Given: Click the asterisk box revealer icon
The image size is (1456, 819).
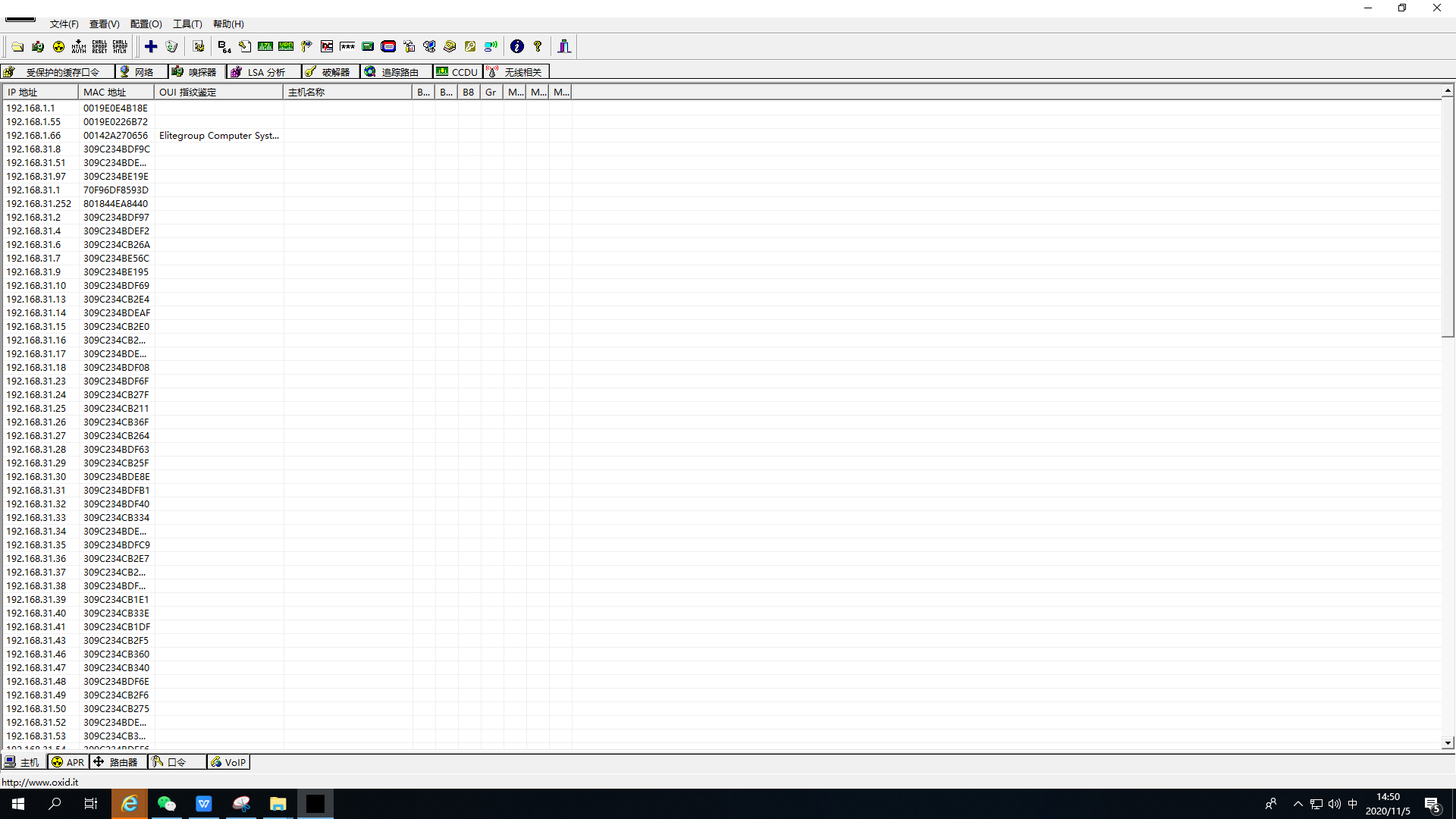Looking at the screenshot, I should point(347,47).
